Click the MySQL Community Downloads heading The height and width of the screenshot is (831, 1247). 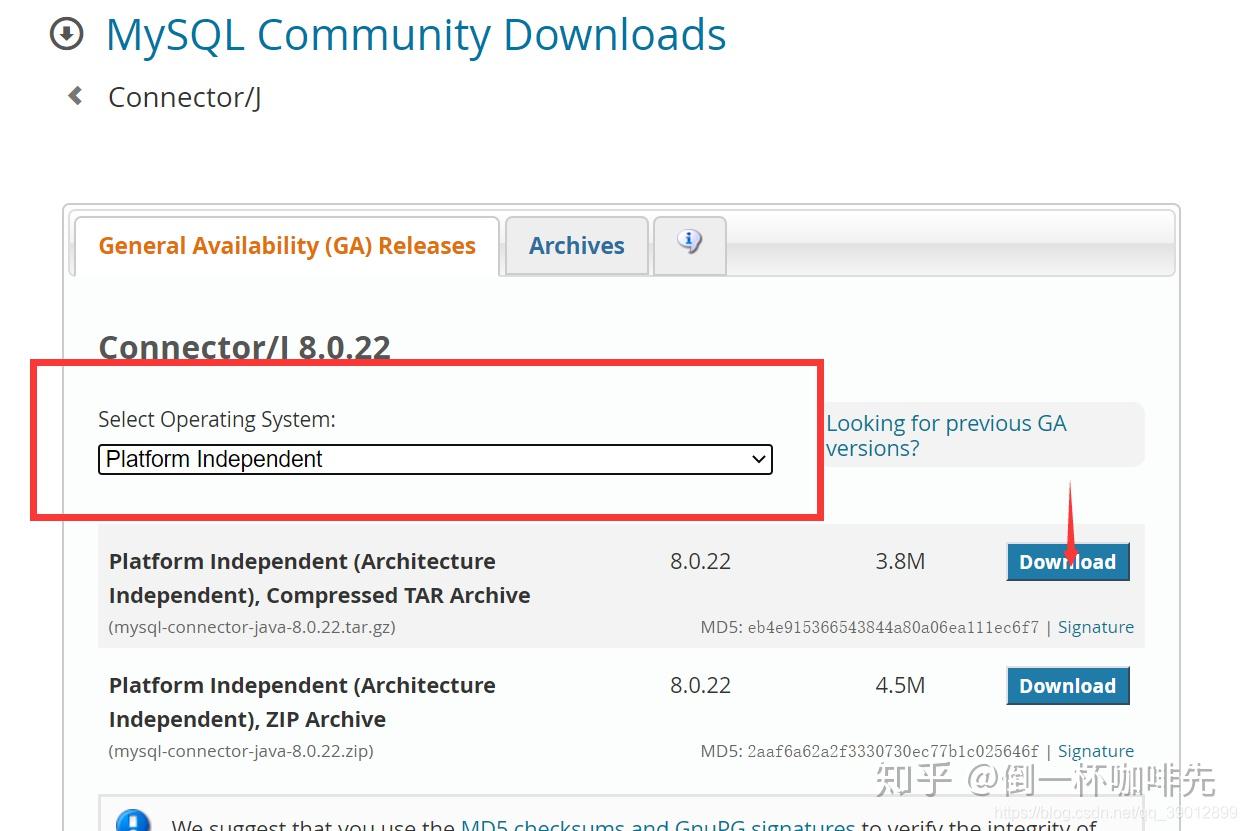pyautogui.click(x=416, y=35)
